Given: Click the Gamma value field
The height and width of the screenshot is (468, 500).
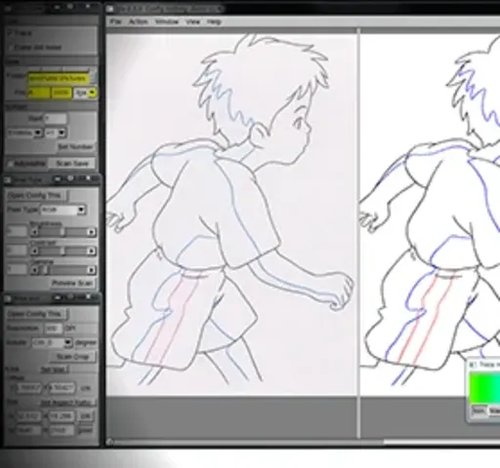Looking at the screenshot, I should tap(17, 269).
